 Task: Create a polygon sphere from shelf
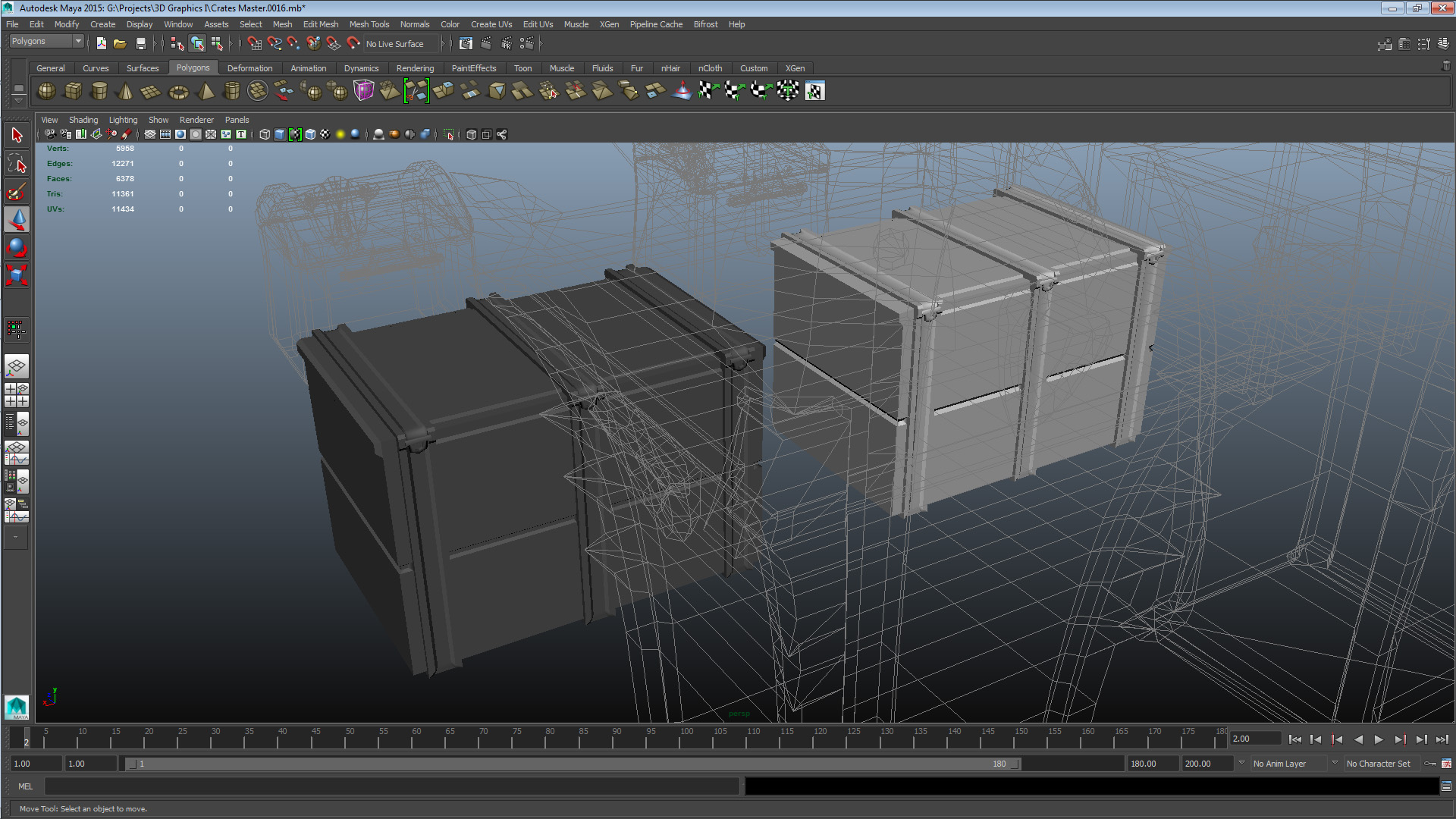coord(46,91)
